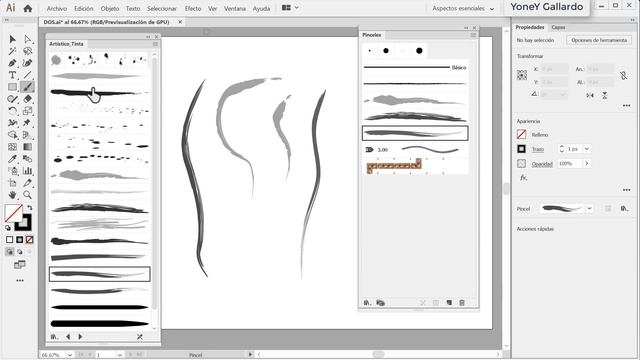Switch to the Capas tab

[558, 27]
